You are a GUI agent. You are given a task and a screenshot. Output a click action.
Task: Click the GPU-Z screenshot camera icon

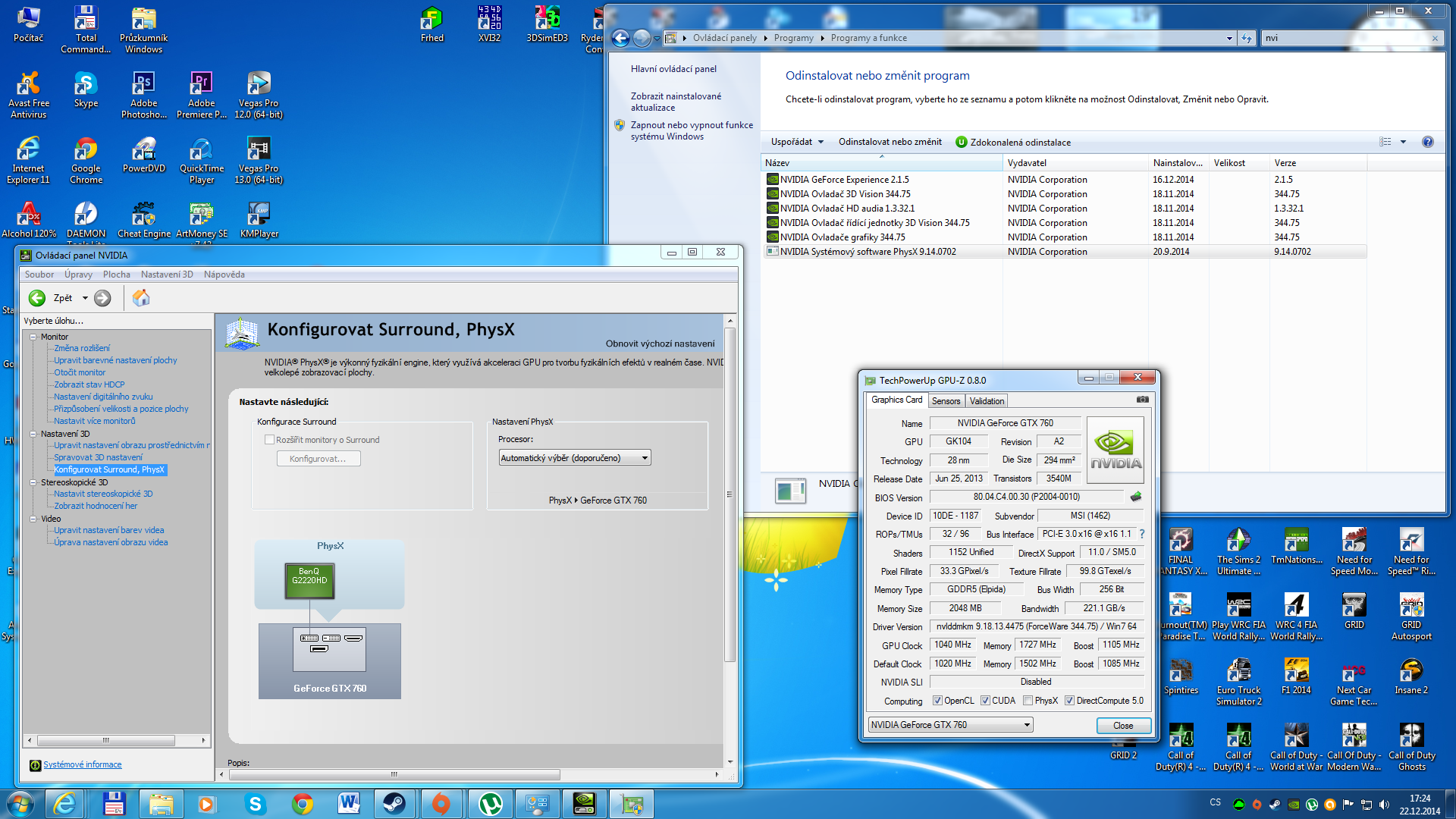tap(1142, 400)
